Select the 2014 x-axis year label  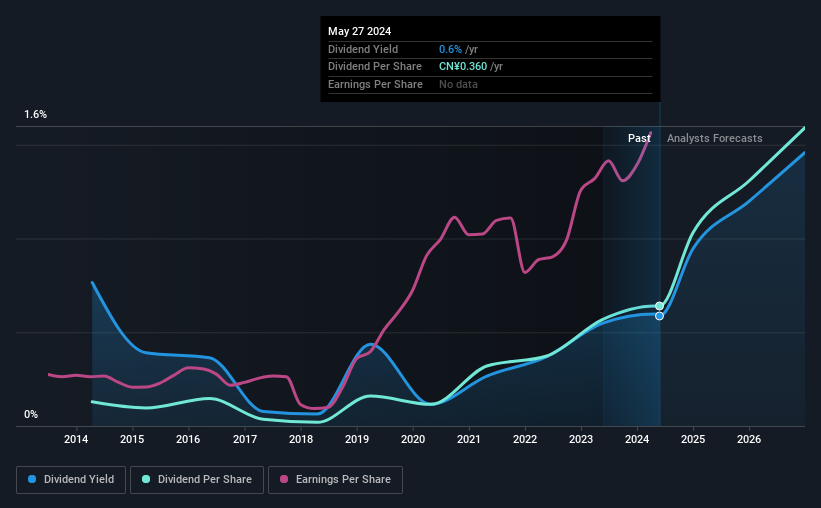pyautogui.click(x=77, y=439)
